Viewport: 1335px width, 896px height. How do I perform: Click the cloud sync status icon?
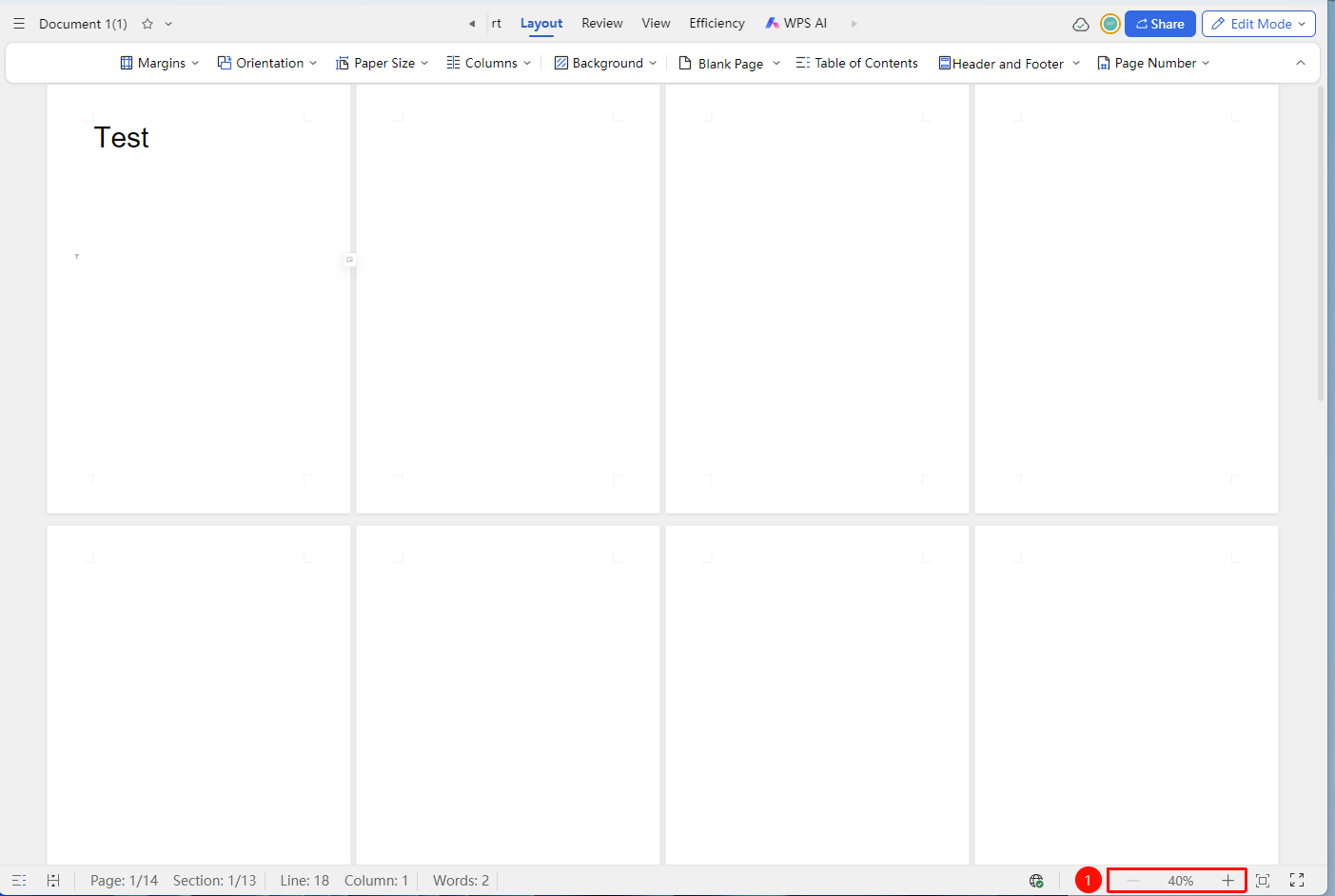1081,25
